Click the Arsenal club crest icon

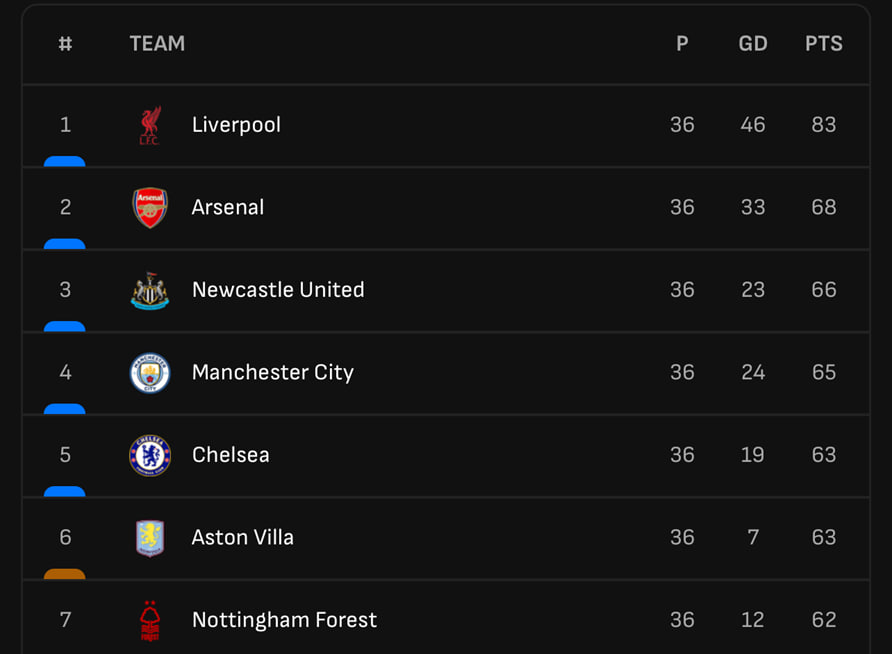(150, 208)
